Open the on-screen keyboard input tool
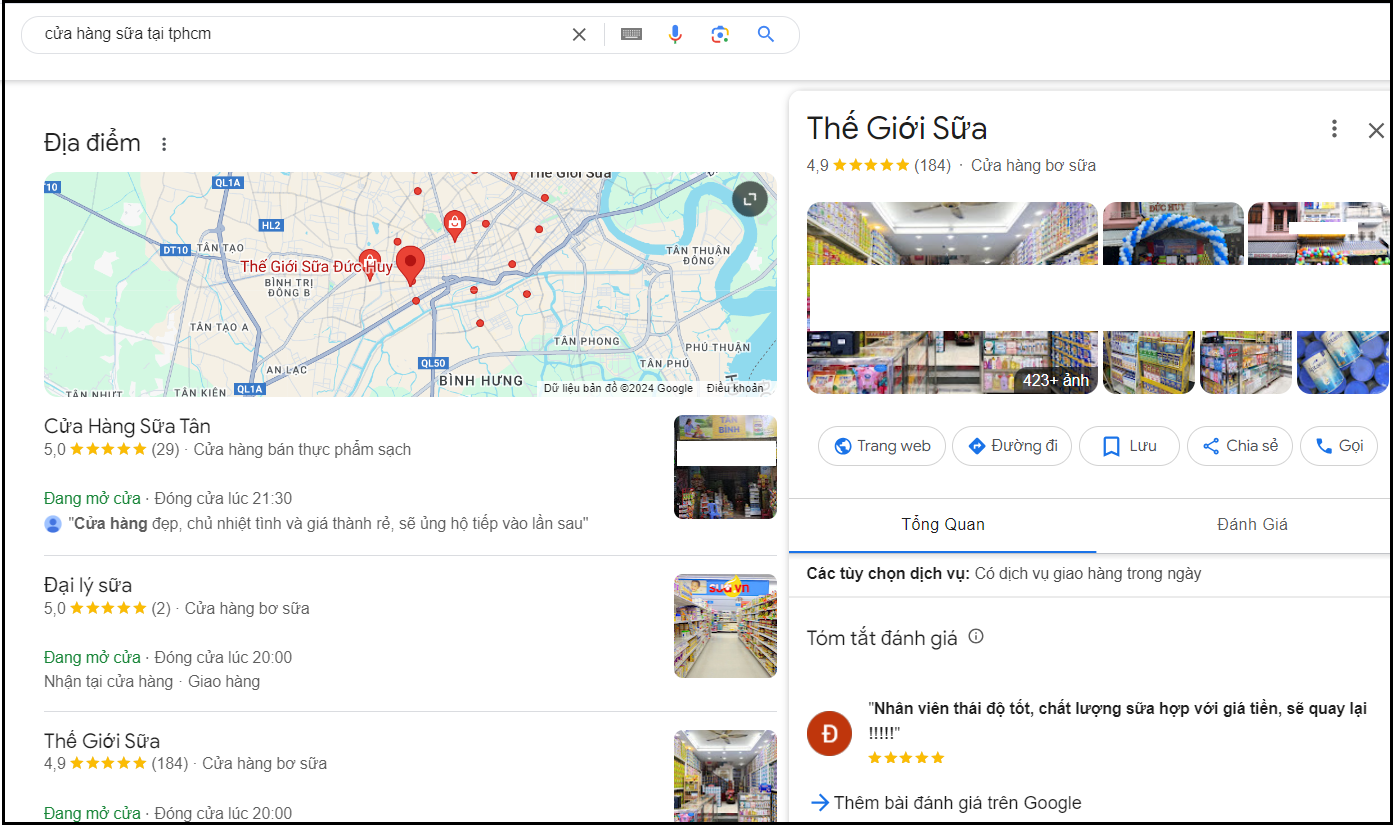 pyautogui.click(x=631, y=34)
